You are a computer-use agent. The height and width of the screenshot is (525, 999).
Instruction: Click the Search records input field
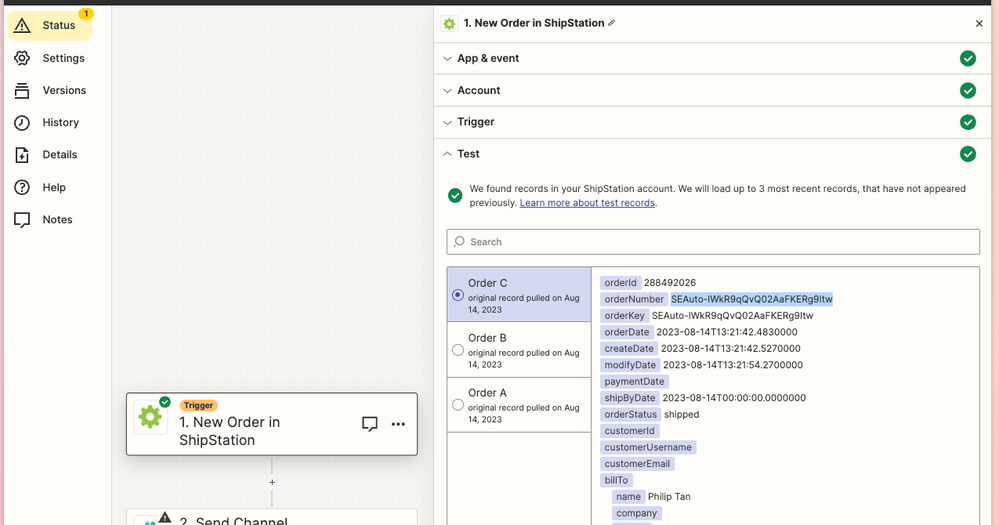coord(712,242)
